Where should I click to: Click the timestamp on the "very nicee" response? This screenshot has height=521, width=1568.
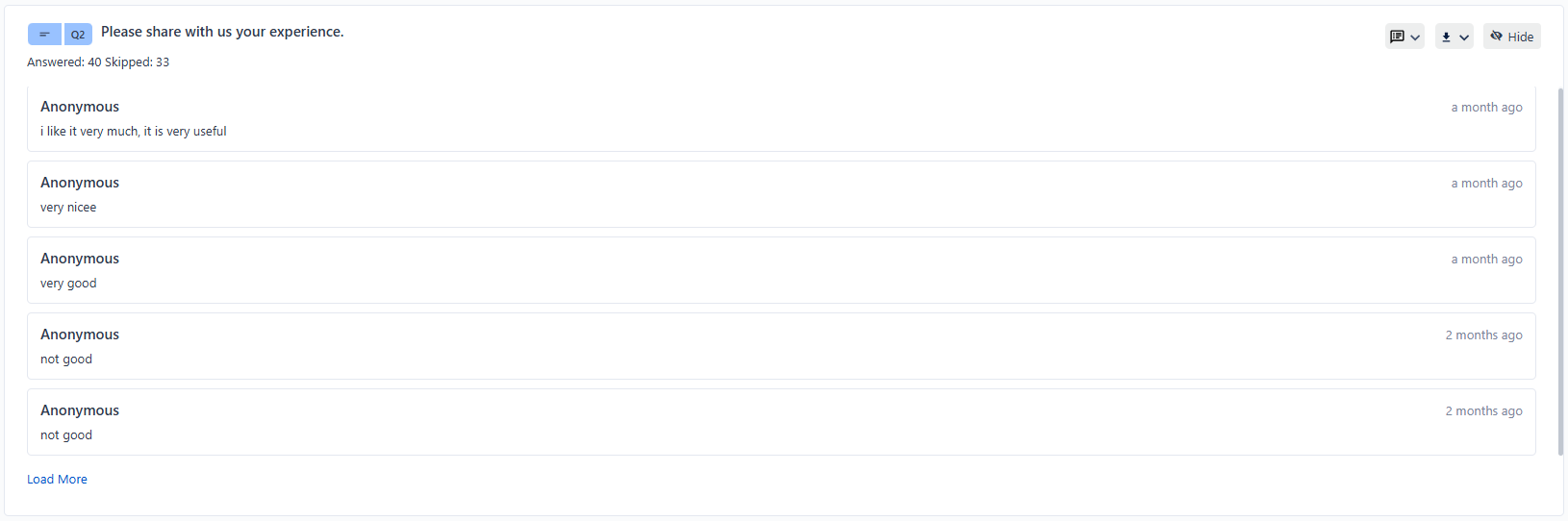1486,184
